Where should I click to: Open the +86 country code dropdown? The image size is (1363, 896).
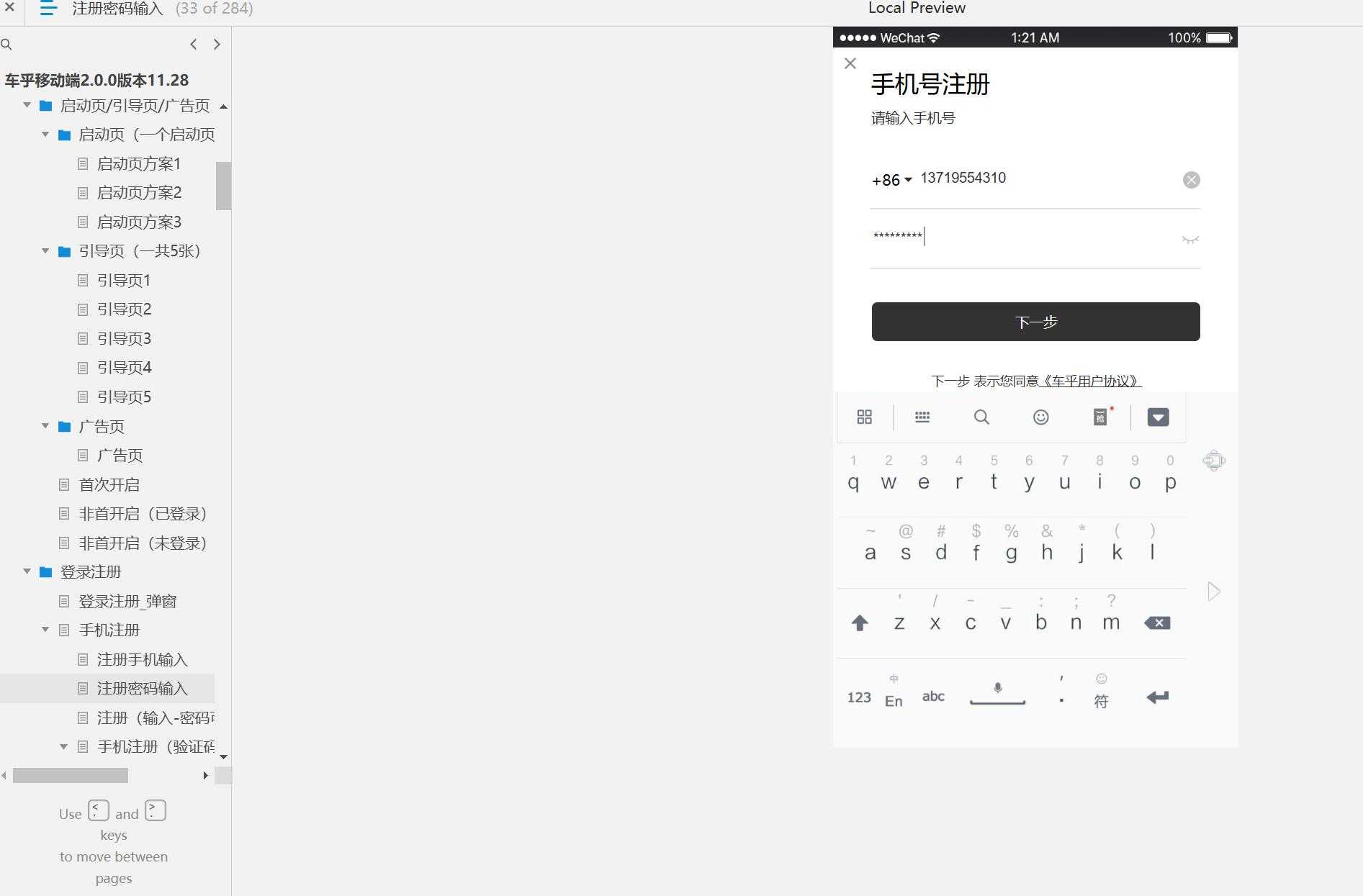893,179
